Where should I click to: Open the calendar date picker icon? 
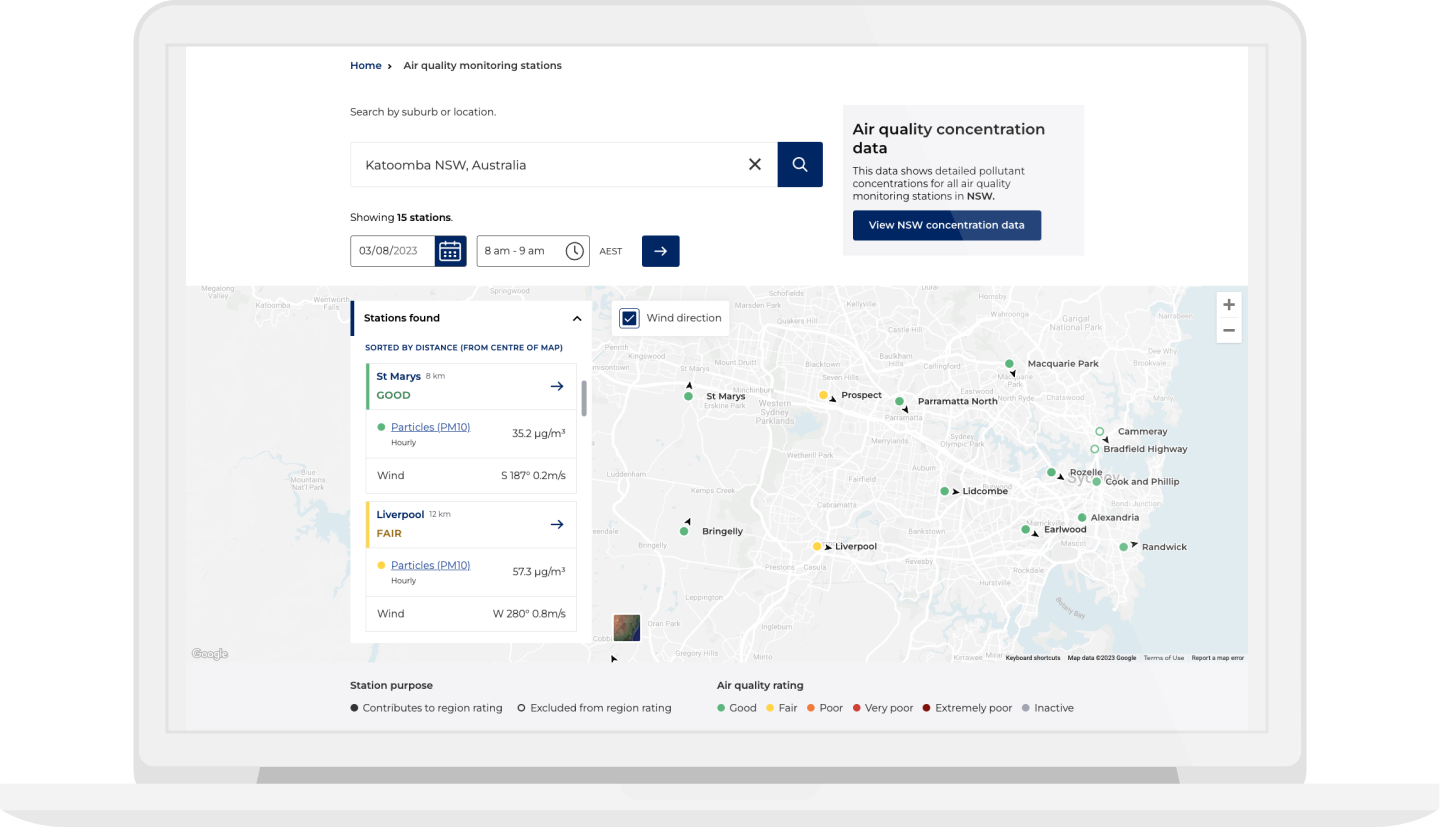click(x=450, y=251)
